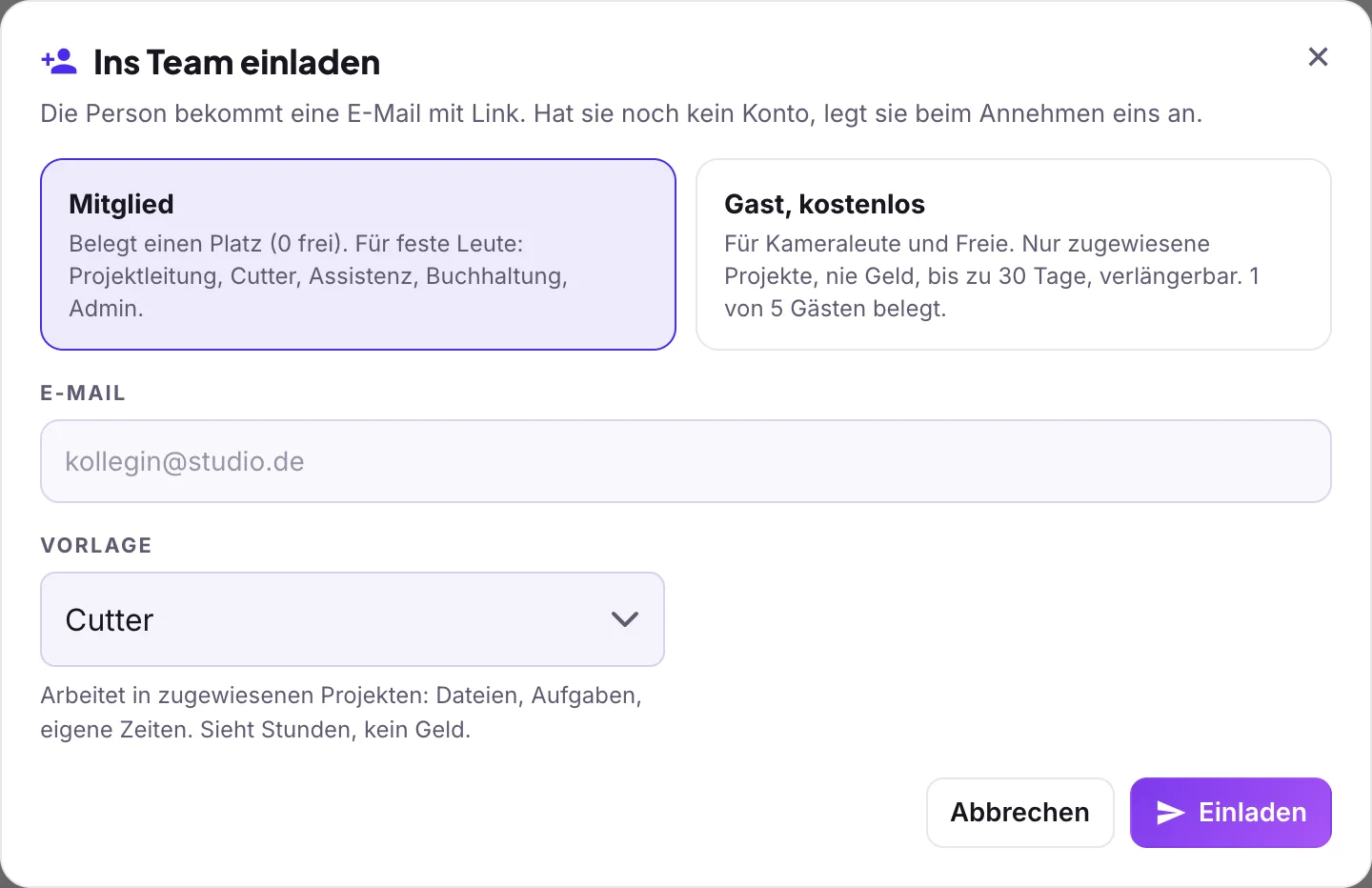Open the Vorlage dropdown showing Cutter
1372x888 pixels.
tap(353, 619)
